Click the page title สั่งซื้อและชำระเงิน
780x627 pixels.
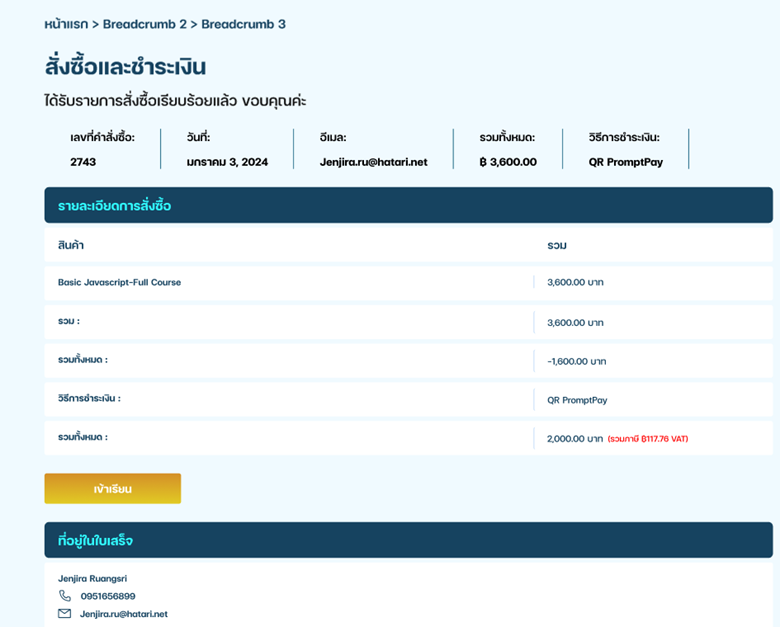(125, 66)
